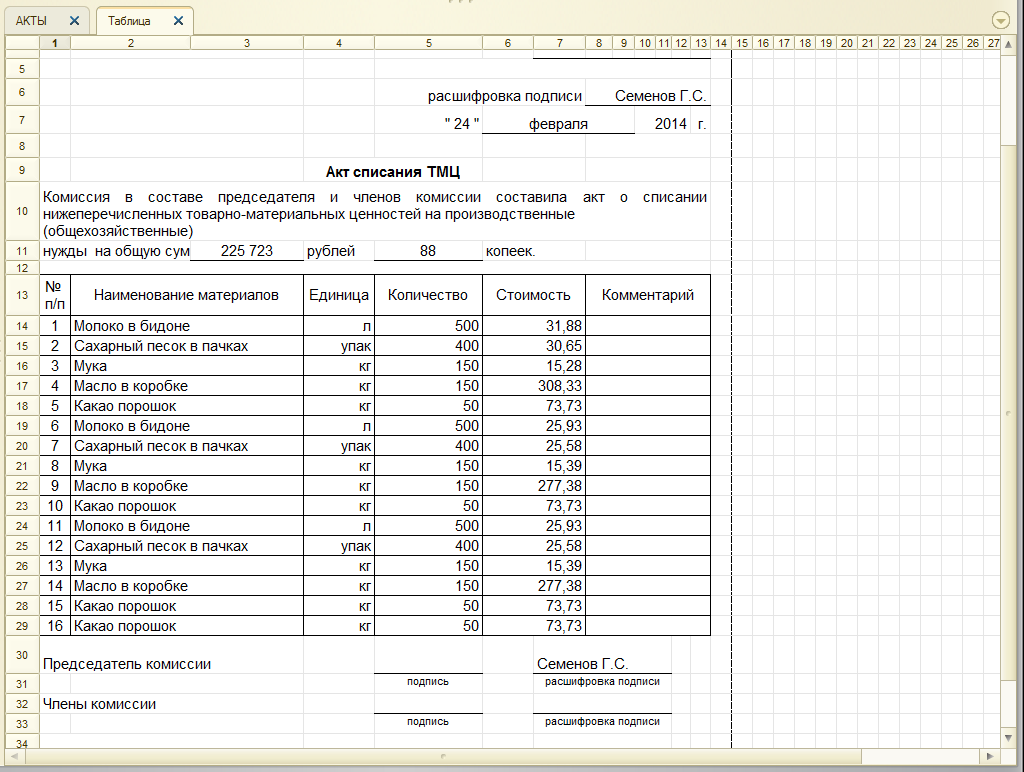
Task: Select cost 30,65 for item 2
Action: [x=534, y=346]
